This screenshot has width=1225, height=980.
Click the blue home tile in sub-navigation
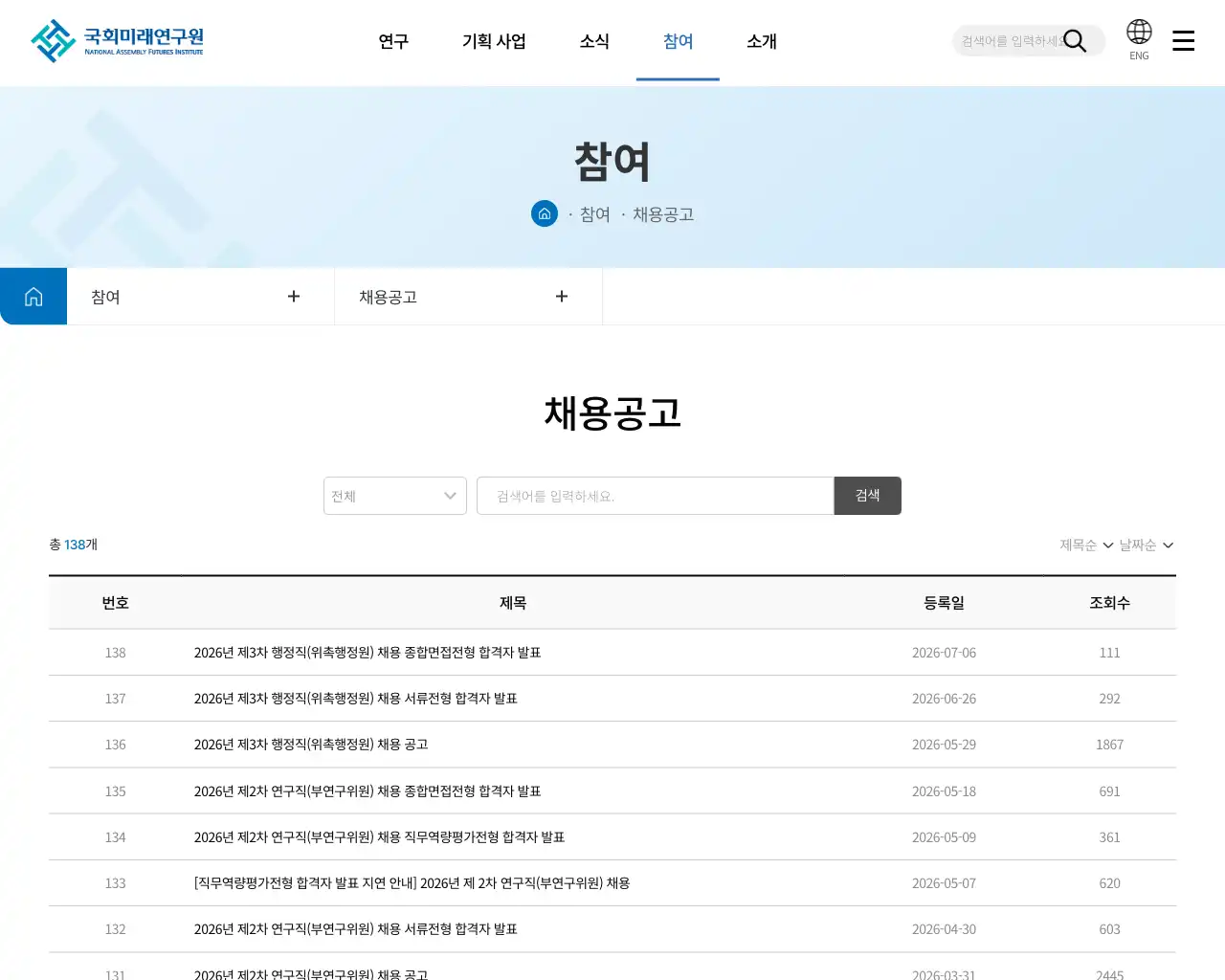tap(33, 297)
